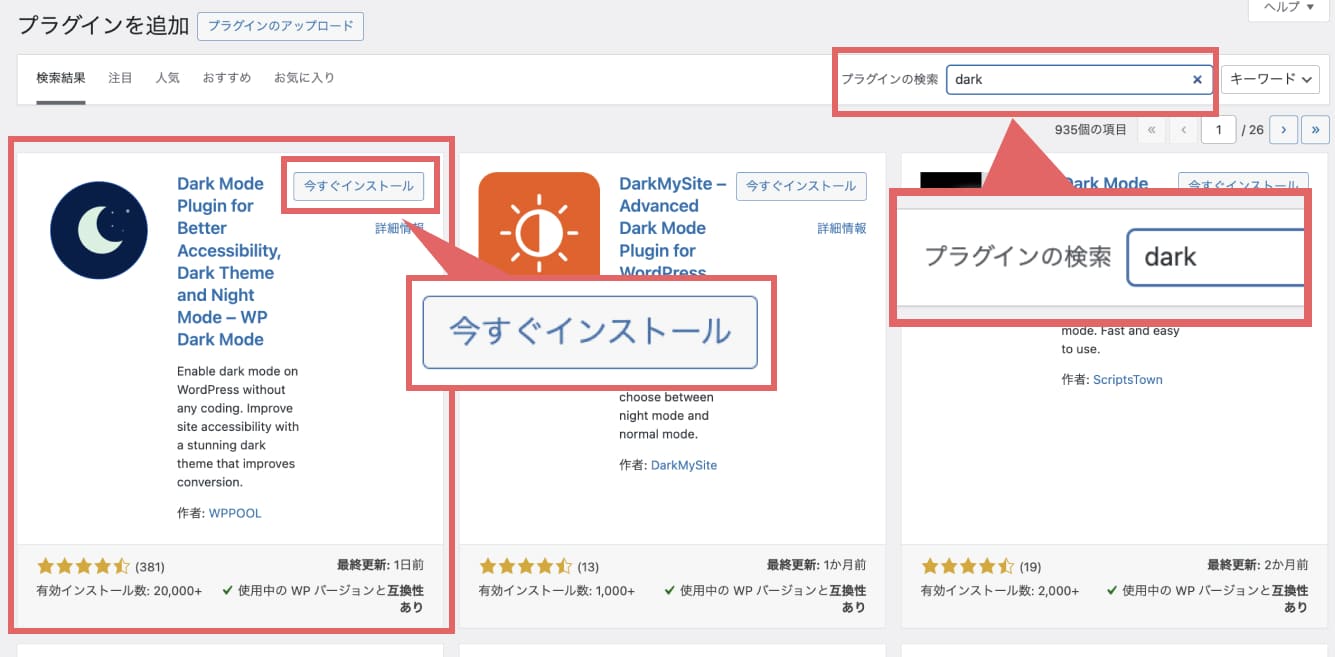Go to next page of results
The image size is (1335, 657).
(x=1283, y=130)
